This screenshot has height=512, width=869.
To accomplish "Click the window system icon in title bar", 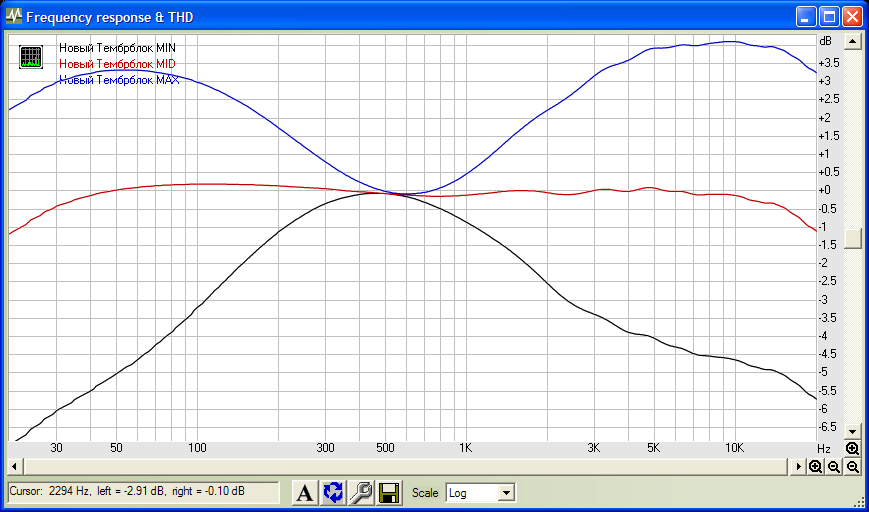I will coord(14,17).
